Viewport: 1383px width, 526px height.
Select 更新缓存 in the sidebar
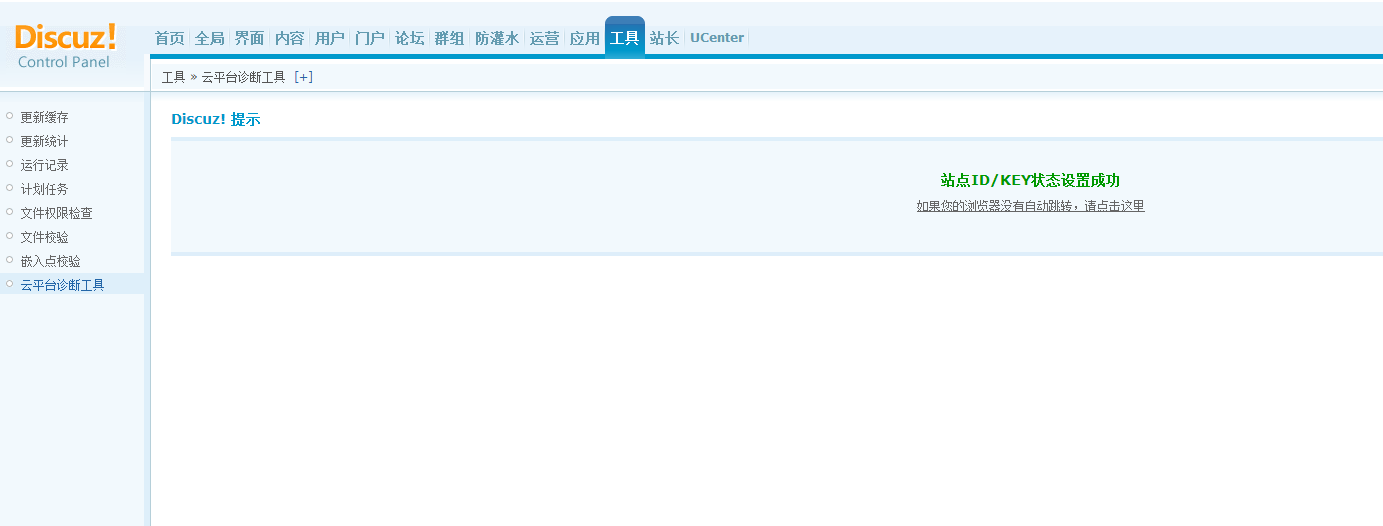pos(45,117)
